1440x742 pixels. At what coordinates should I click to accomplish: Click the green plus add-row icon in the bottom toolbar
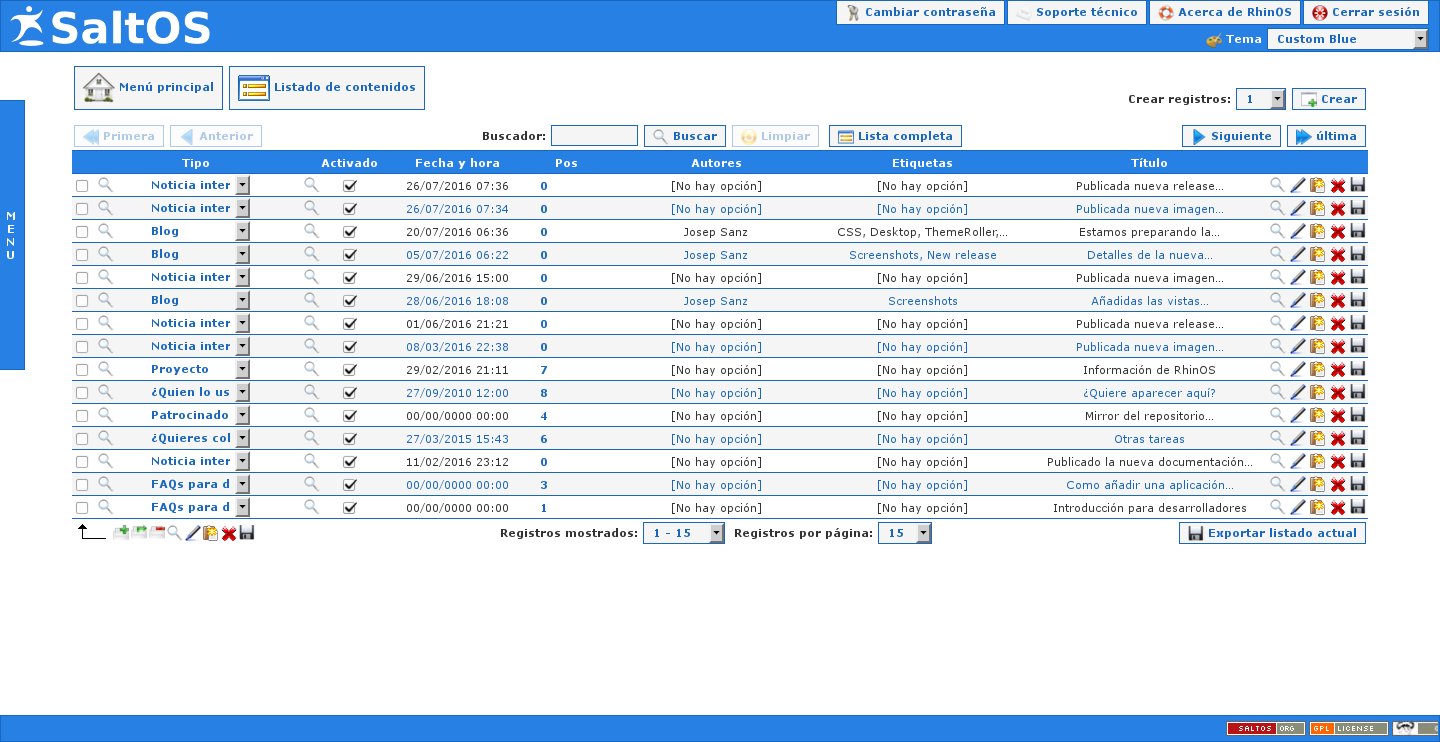[120, 533]
